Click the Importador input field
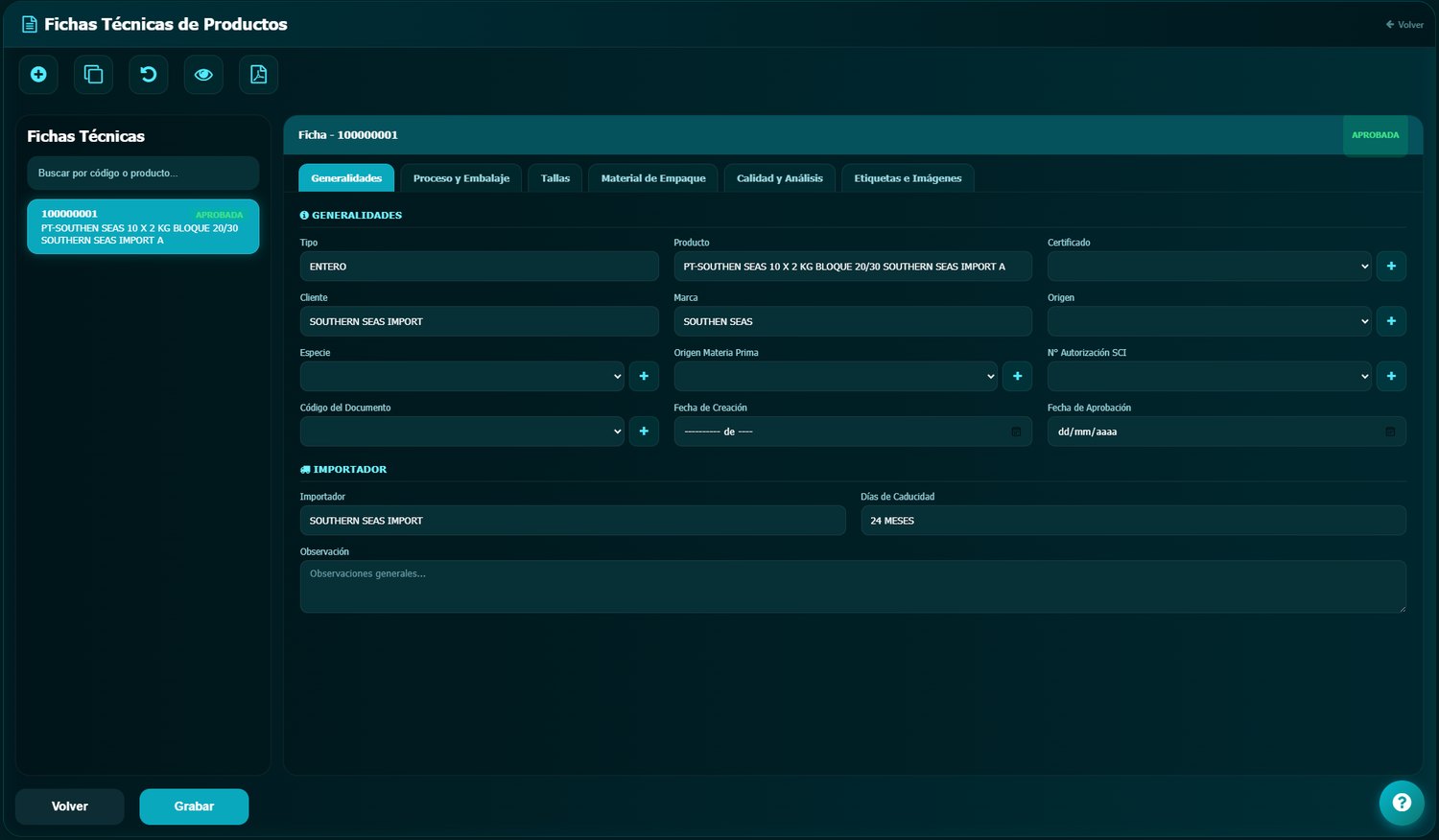This screenshot has width=1439, height=840. tap(573, 521)
